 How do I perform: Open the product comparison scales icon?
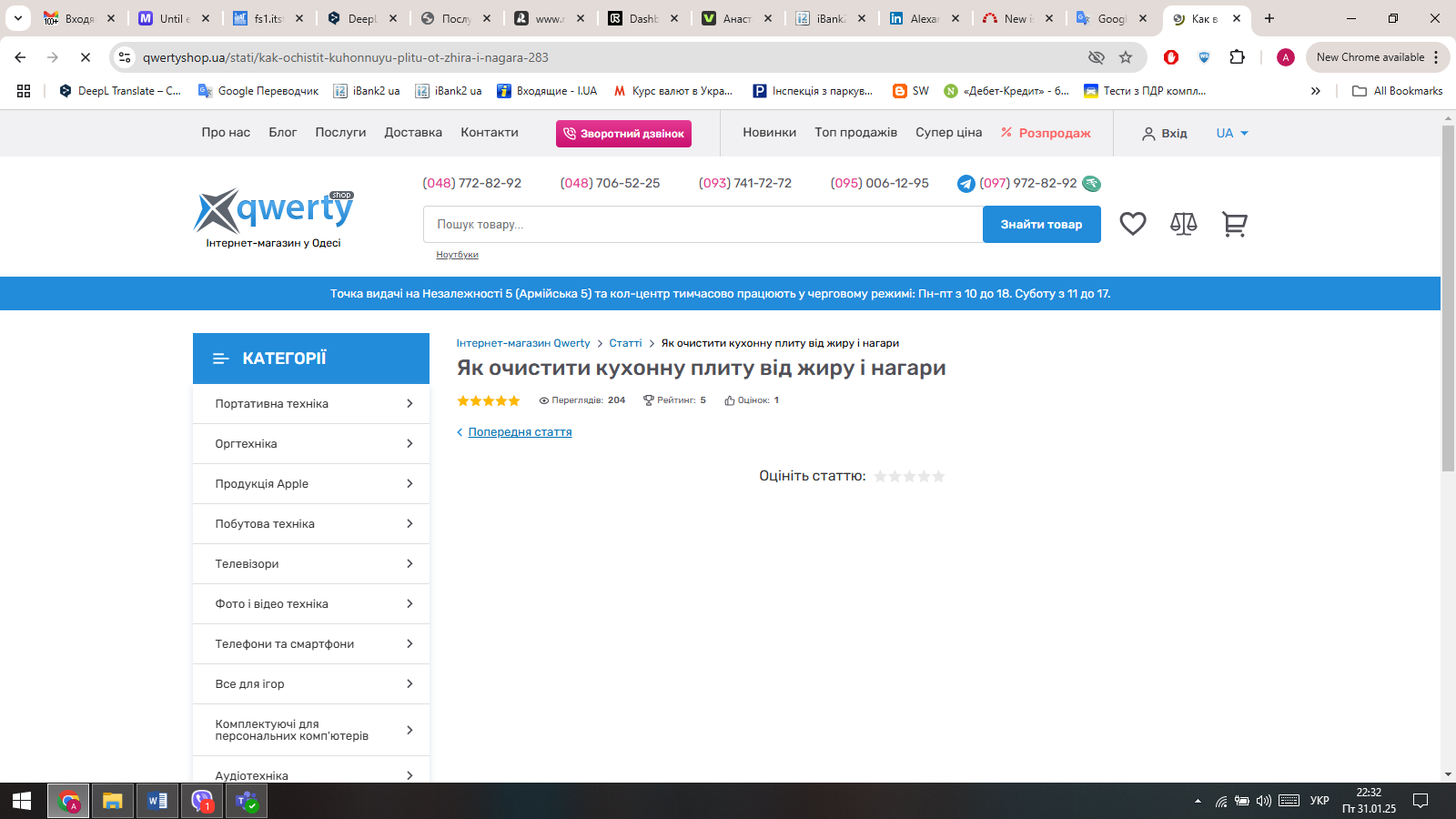point(1183,224)
